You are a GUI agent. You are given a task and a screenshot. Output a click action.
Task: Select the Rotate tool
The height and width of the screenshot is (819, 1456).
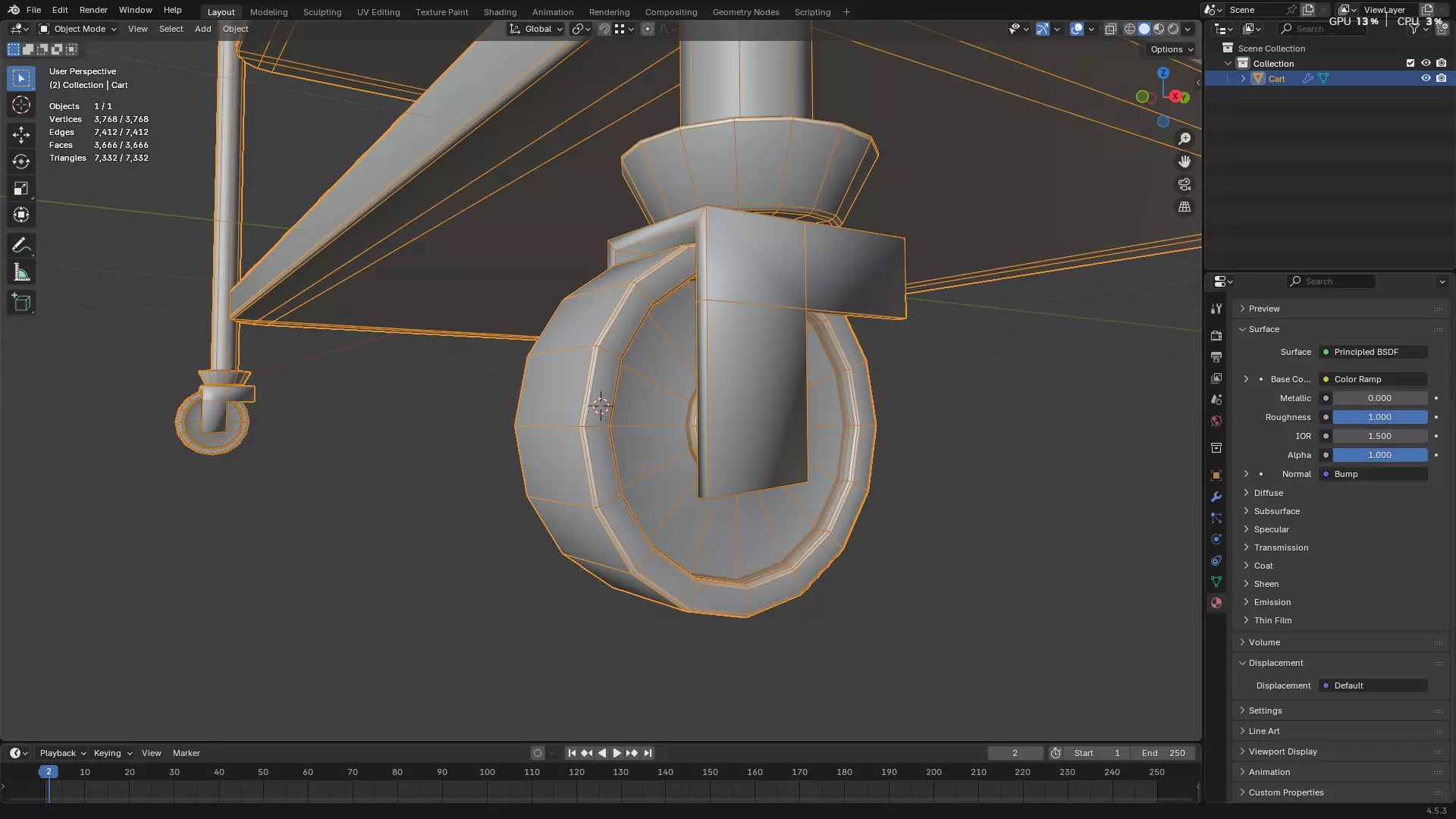[21, 162]
